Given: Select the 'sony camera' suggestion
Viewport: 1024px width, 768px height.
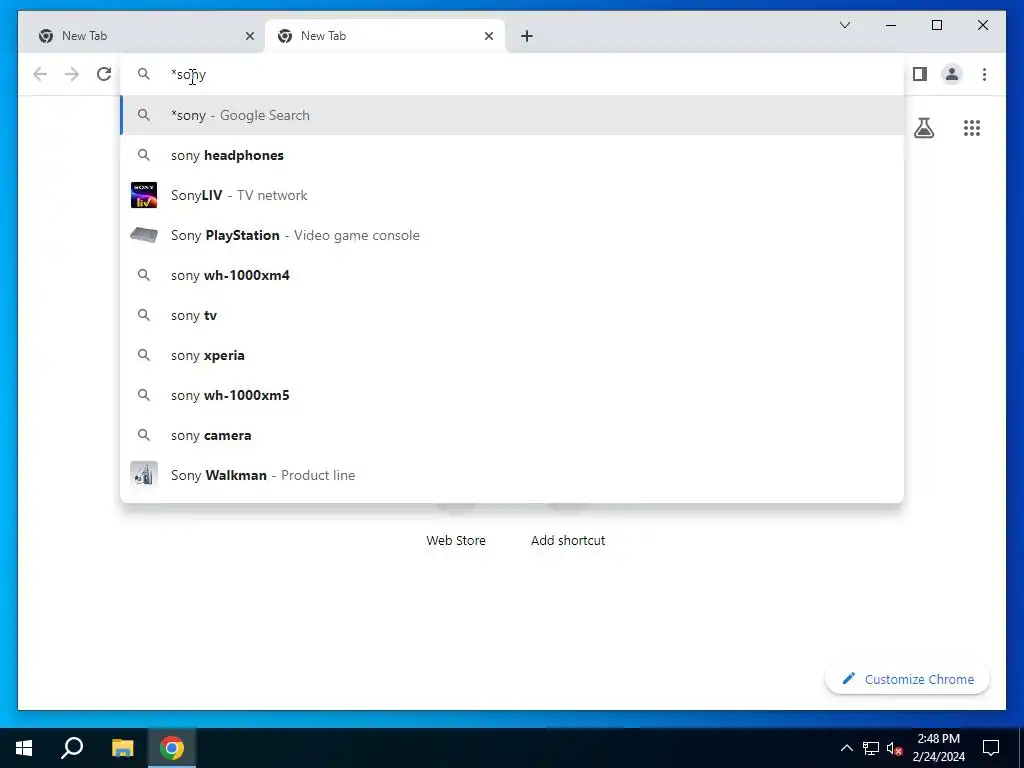Looking at the screenshot, I should click(x=512, y=435).
